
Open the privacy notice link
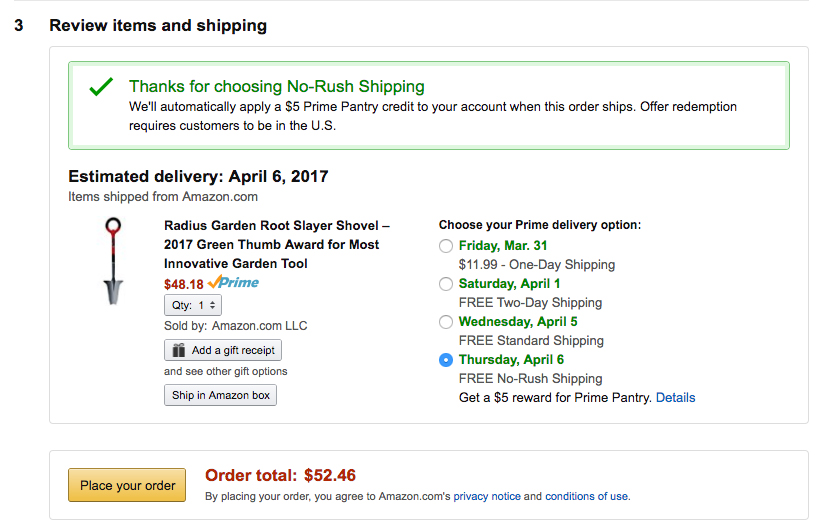tap(487, 496)
